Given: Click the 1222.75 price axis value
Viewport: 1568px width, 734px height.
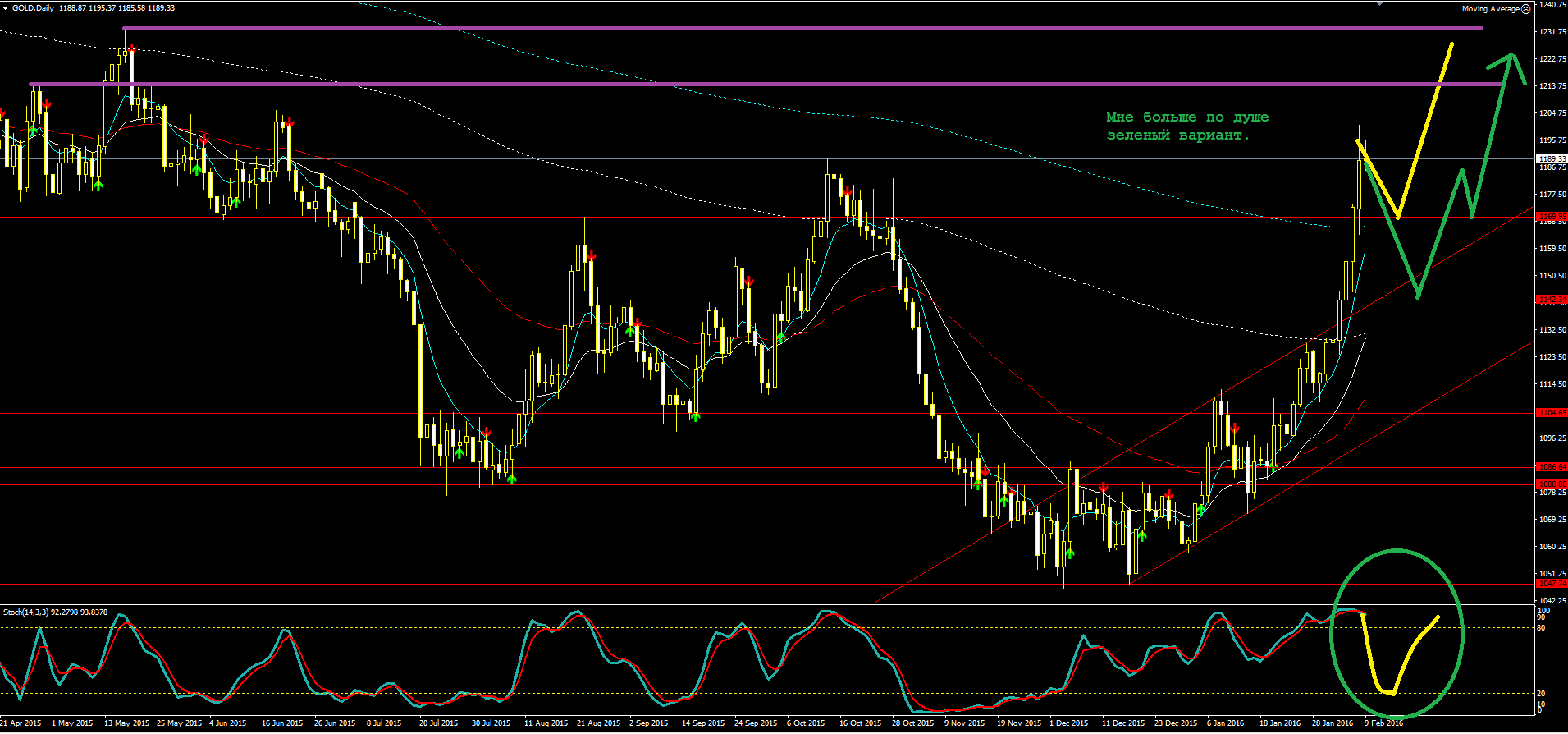Looking at the screenshot, I should (1552, 59).
